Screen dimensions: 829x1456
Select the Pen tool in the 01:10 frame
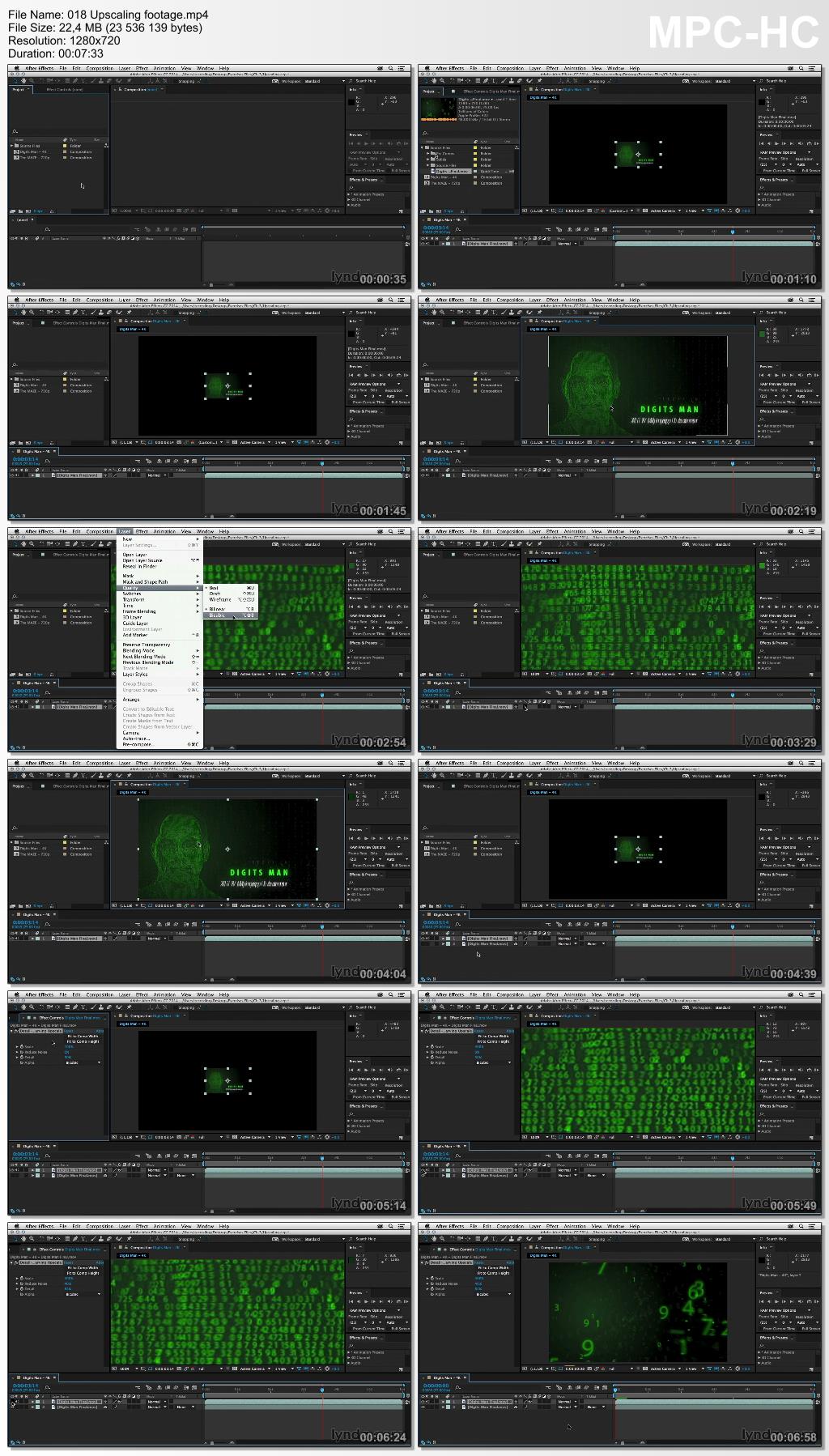tap(486, 81)
